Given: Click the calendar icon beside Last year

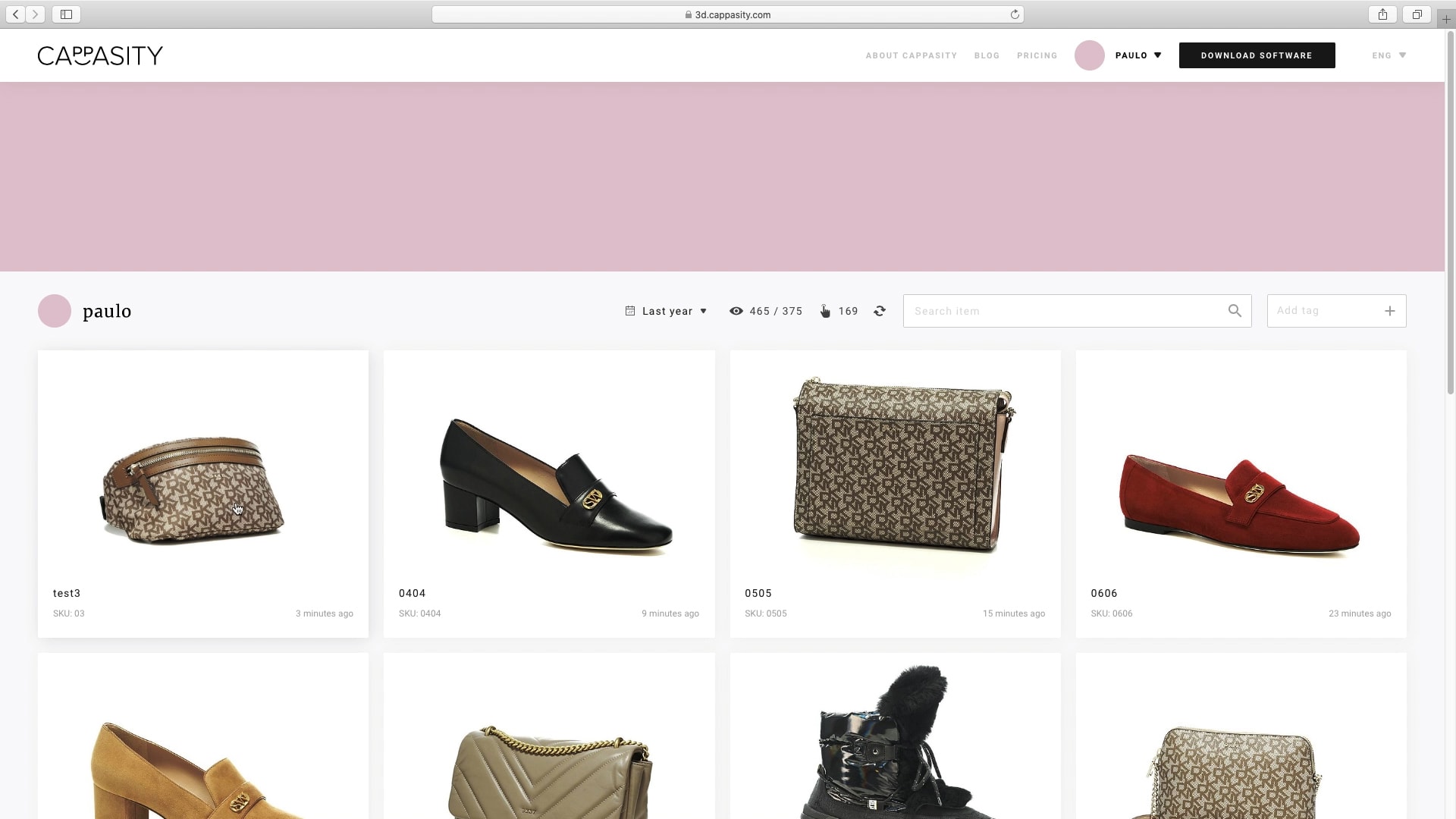Looking at the screenshot, I should [x=629, y=311].
